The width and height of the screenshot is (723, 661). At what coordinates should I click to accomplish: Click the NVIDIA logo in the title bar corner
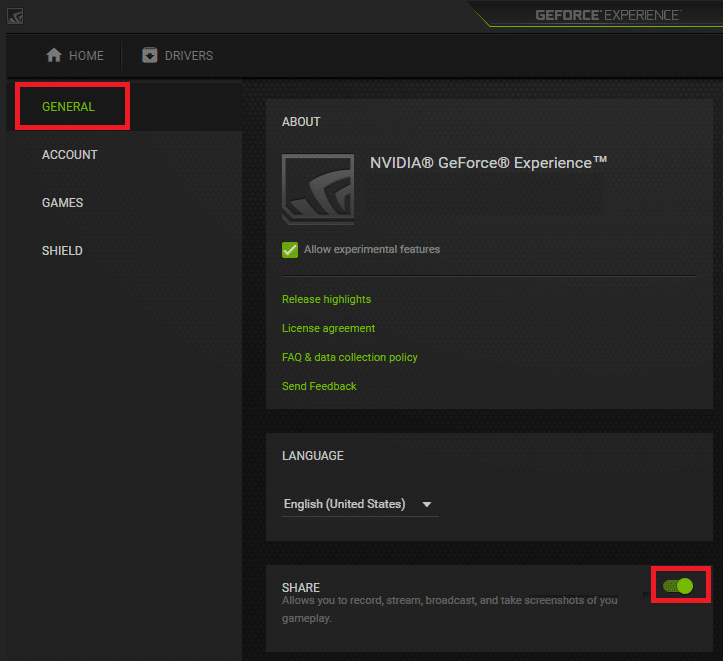tap(15, 16)
